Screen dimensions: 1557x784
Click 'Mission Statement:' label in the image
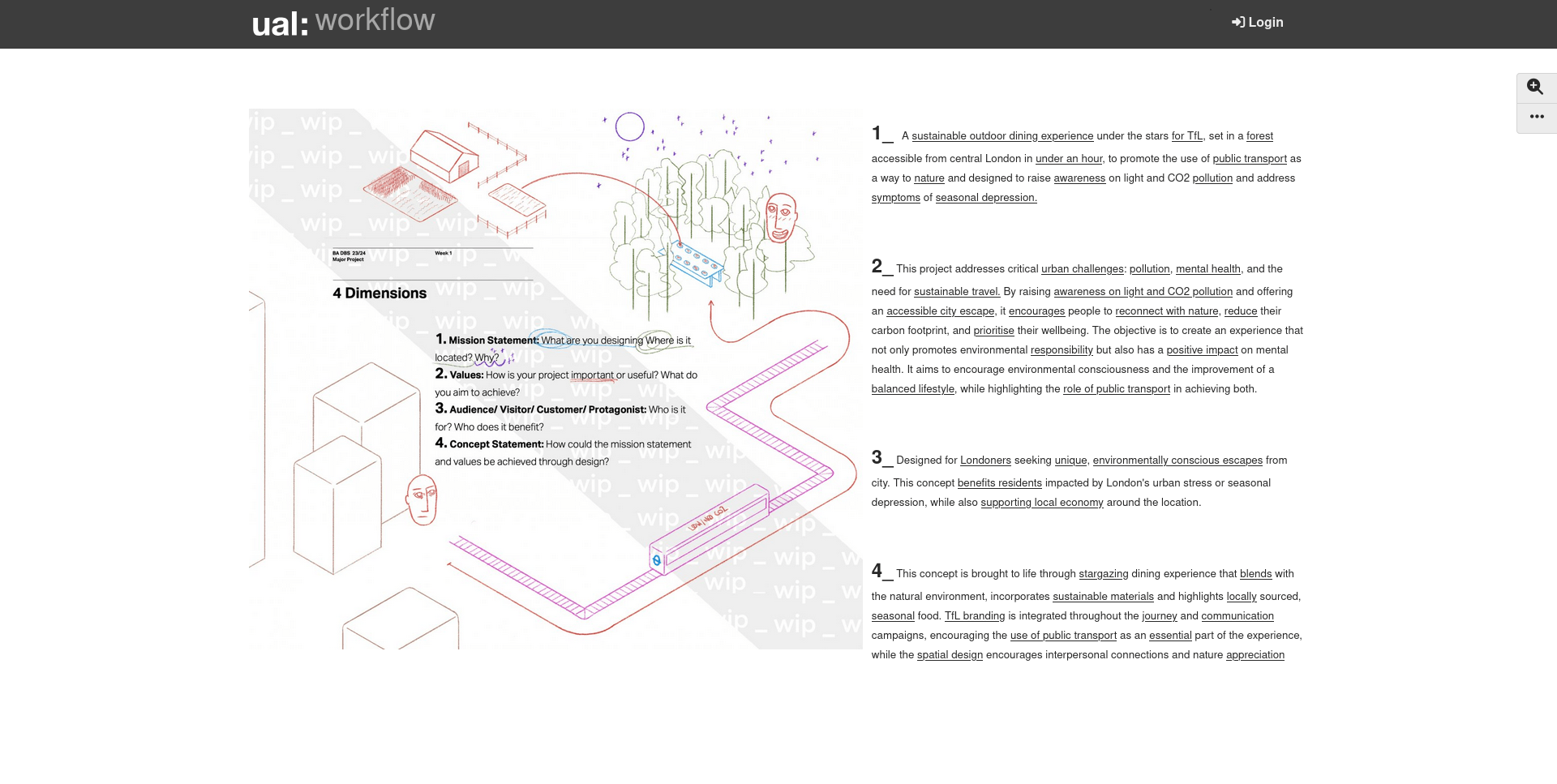[x=493, y=341]
